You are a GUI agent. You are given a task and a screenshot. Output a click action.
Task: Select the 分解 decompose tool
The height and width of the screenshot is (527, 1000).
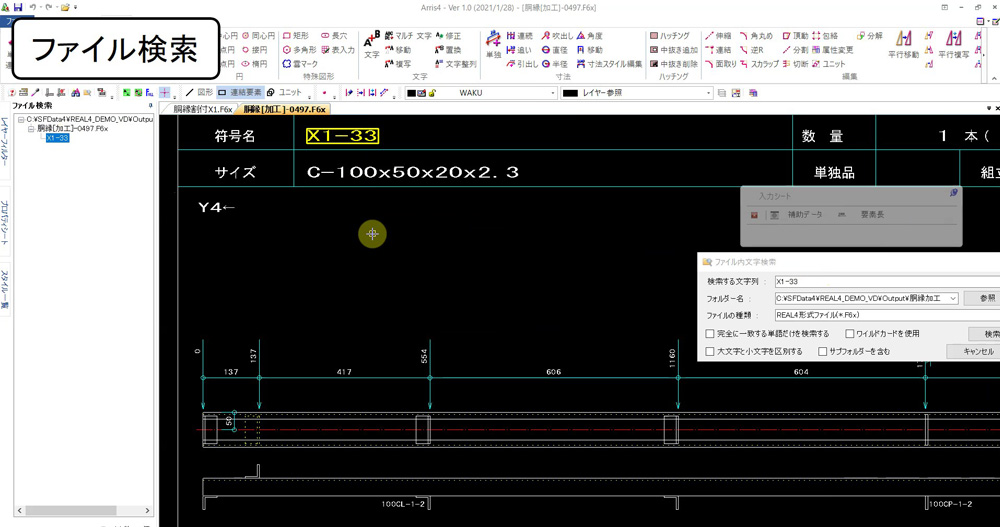pyautogui.click(x=868, y=36)
